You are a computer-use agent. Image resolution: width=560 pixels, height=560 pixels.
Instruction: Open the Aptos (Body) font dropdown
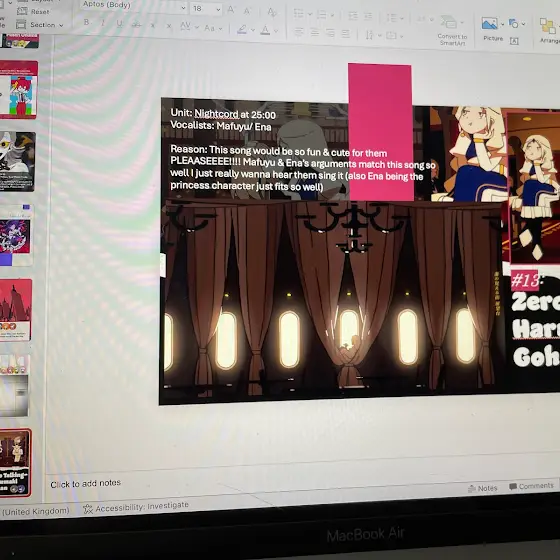[x=184, y=8]
